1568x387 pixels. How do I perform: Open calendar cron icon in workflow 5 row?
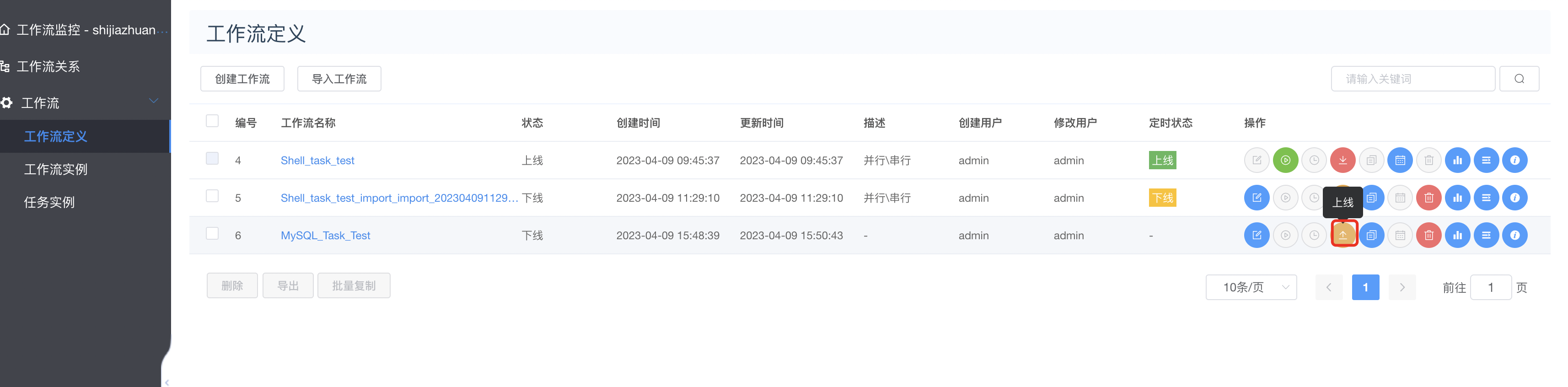pos(1400,198)
